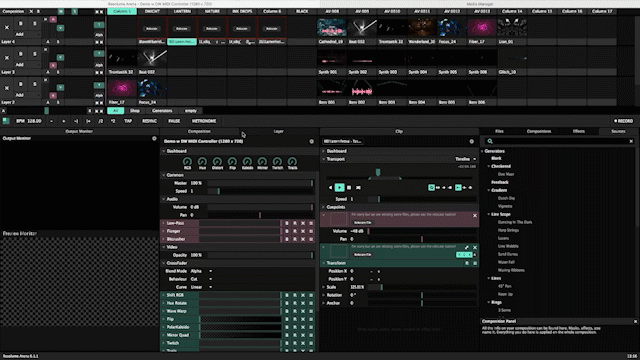
Task: Expand the Scale parameter
Action: click(x=324, y=287)
